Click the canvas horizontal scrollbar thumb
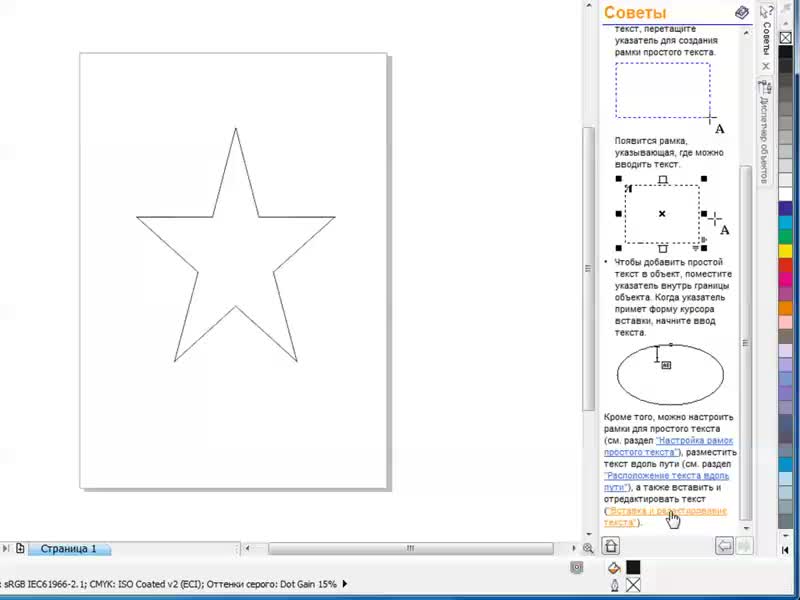 point(411,548)
